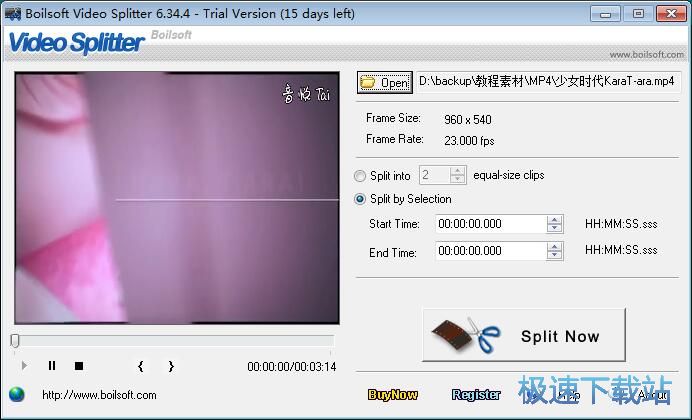Set selection start with left brace marker
The width and height of the screenshot is (692, 420).
coord(140,366)
